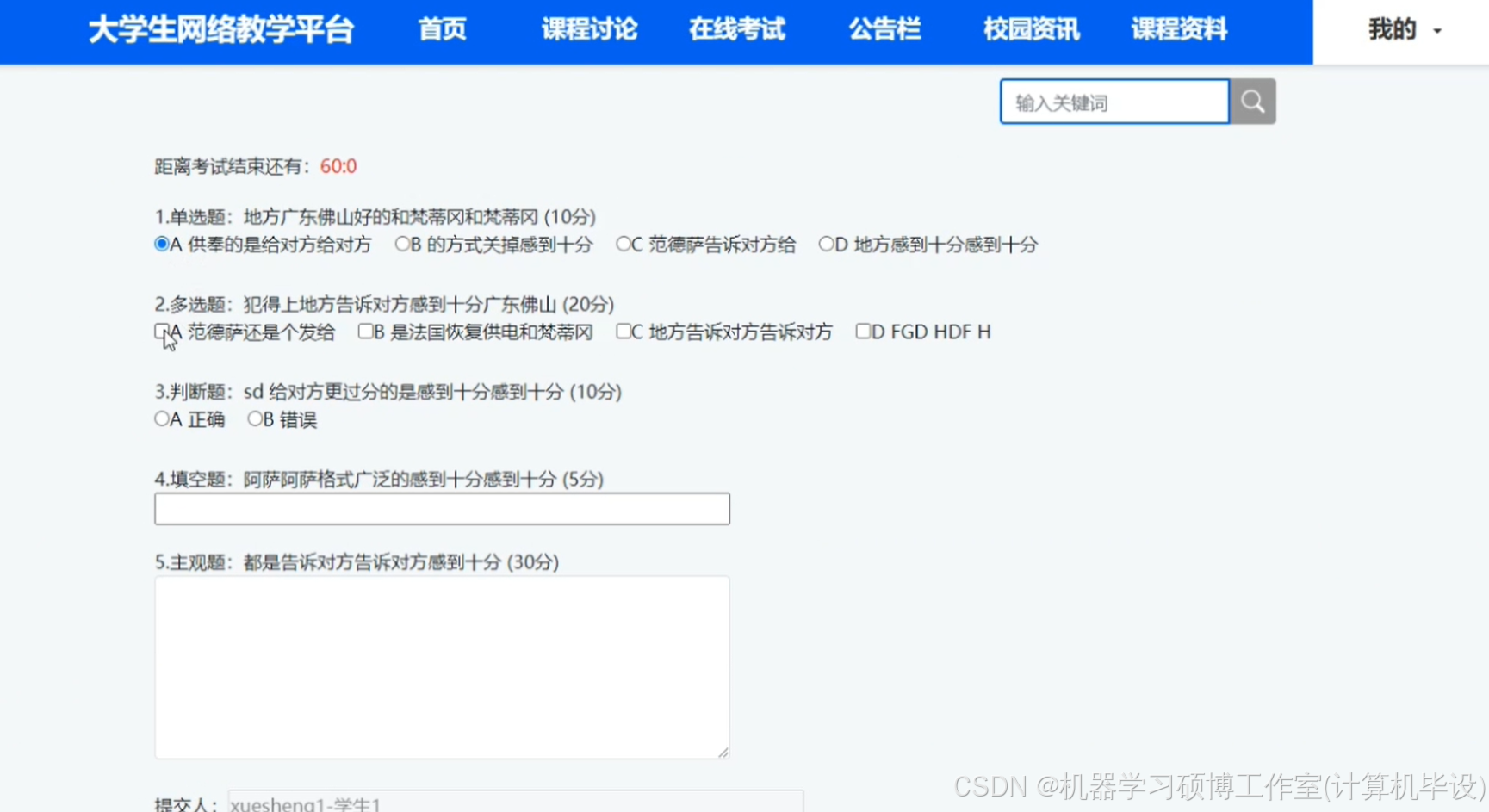Open the 我的 user dropdown menu
Screen dimensions: 1489x812
point(1398,29)
